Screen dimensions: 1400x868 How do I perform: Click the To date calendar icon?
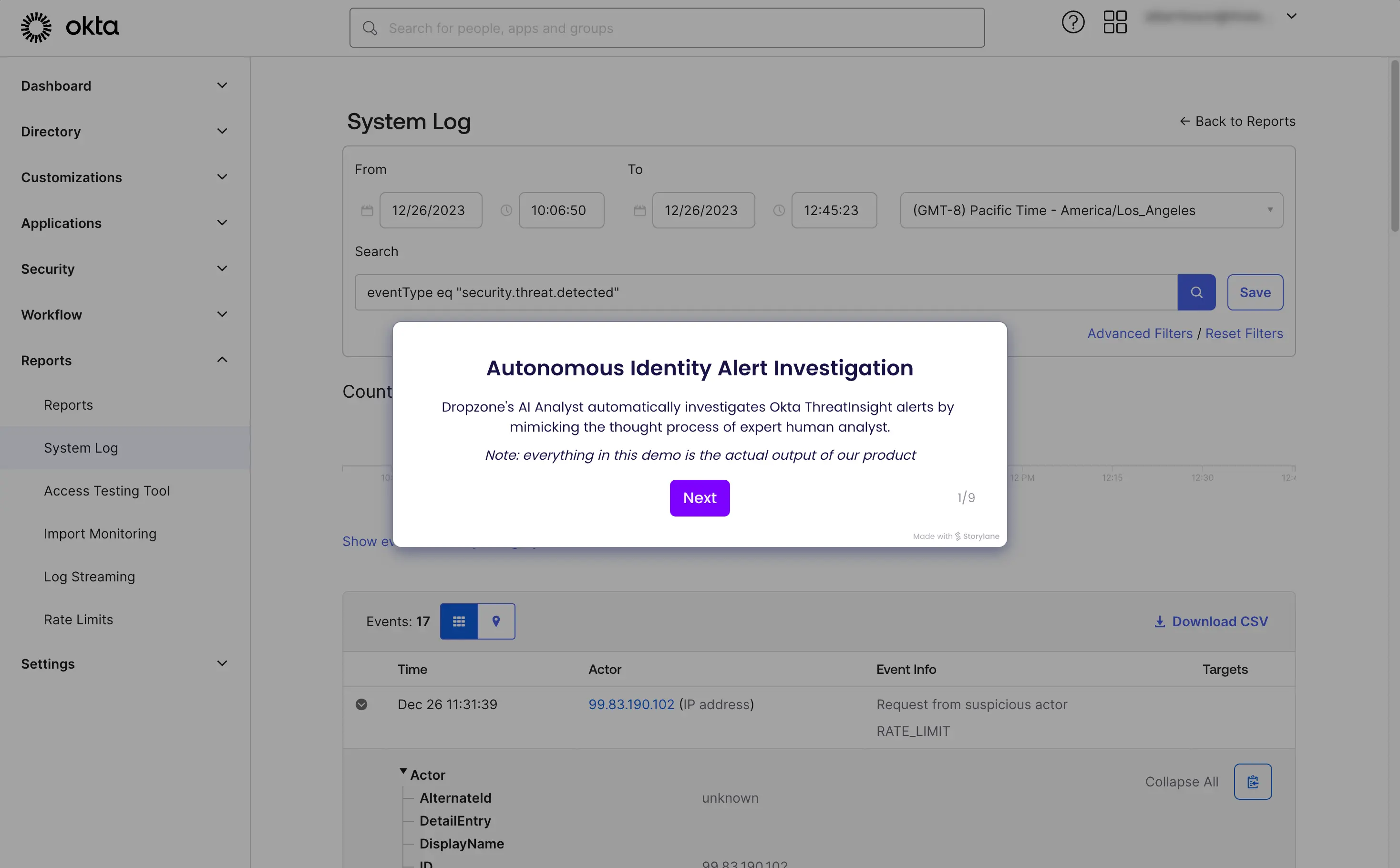[x=639, y=211]
